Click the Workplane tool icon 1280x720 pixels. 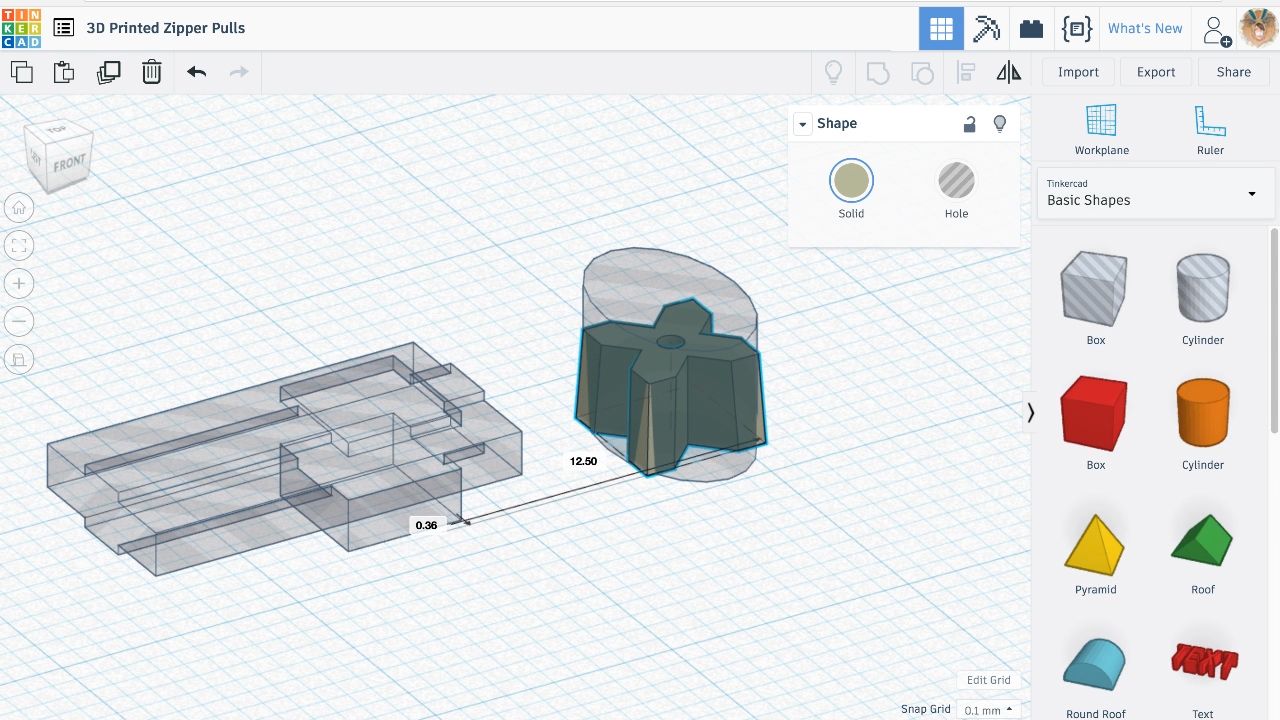tap(1101, 130)
